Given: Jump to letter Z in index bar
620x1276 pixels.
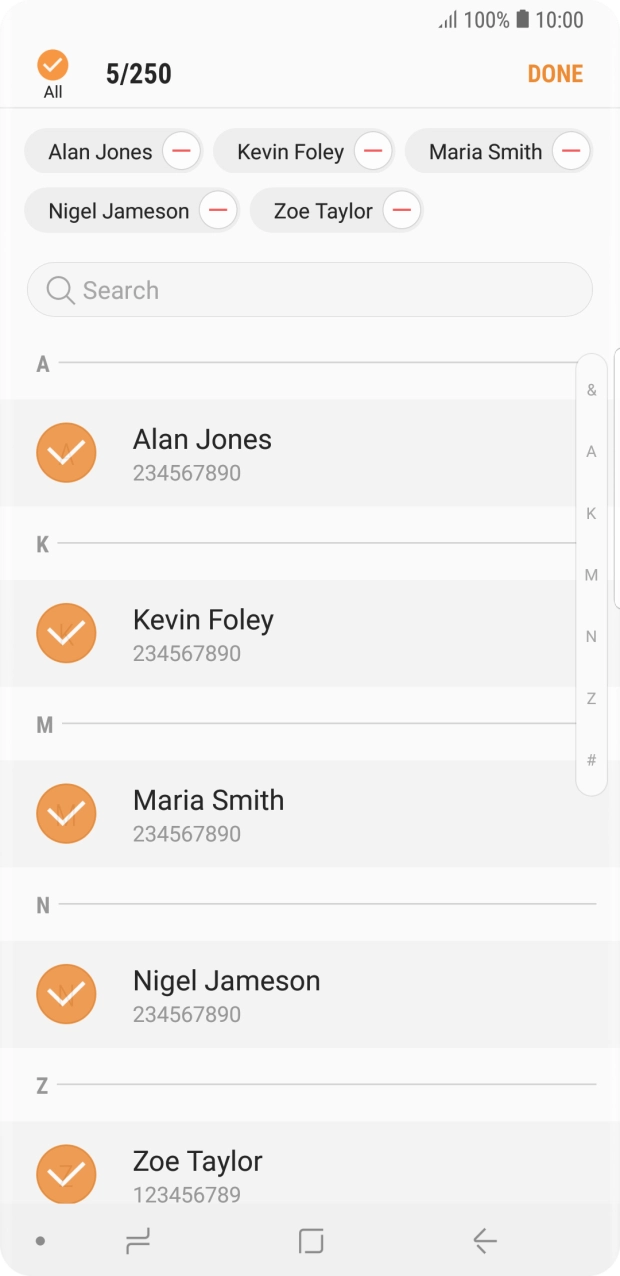Looking at the screenshot, I should tap(591, 698).
